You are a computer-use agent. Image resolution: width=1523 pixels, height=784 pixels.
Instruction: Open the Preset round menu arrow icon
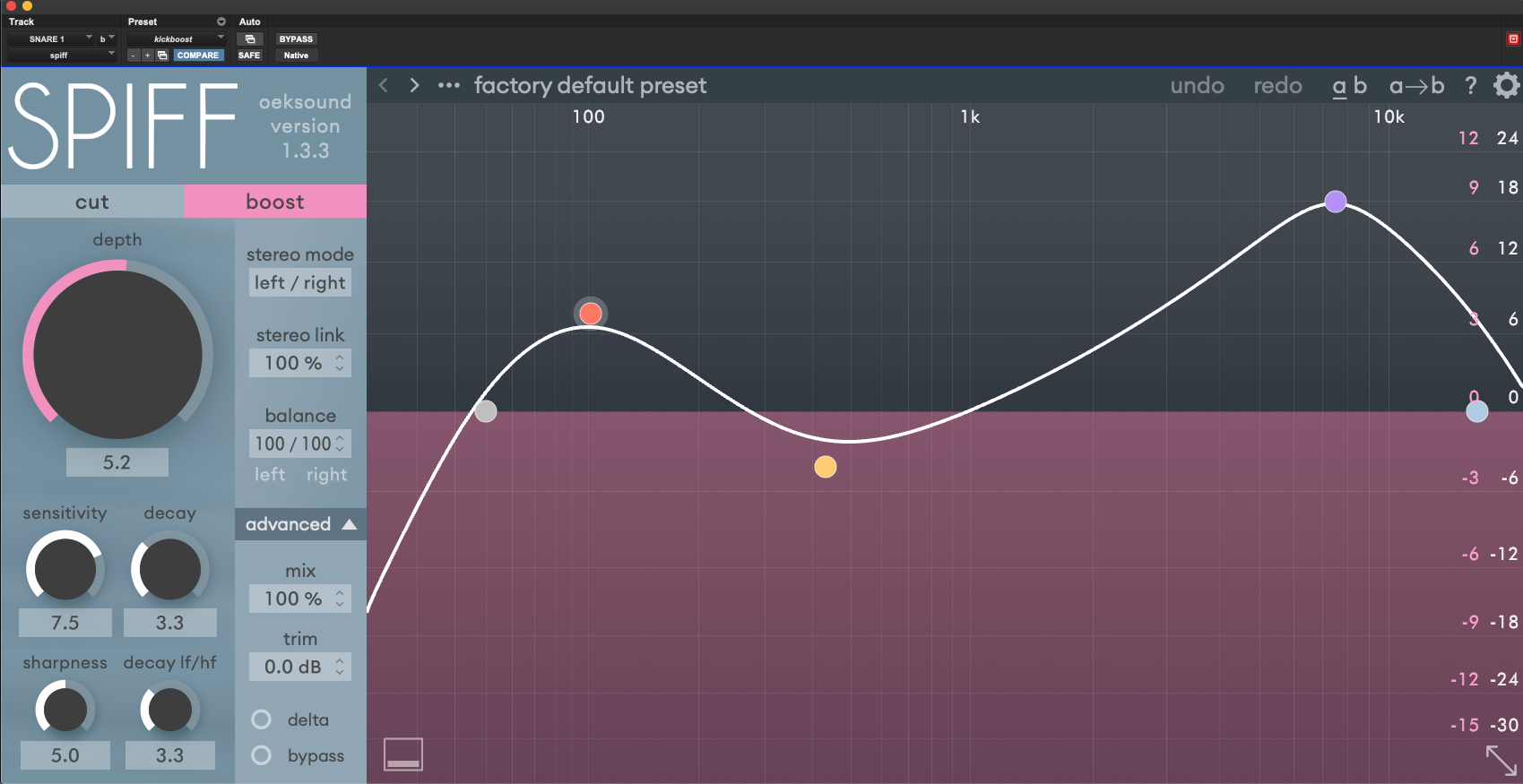(221, 22)
